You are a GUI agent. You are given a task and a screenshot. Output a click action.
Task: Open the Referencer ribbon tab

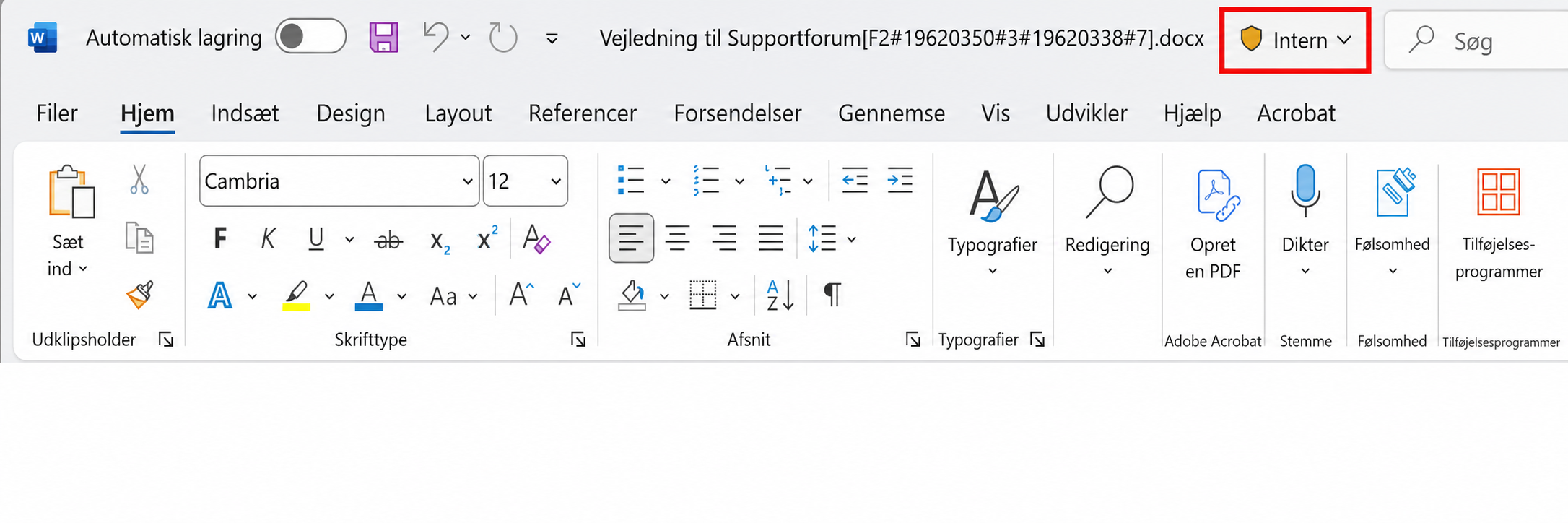pyautogui.click(x=582, y=113)
